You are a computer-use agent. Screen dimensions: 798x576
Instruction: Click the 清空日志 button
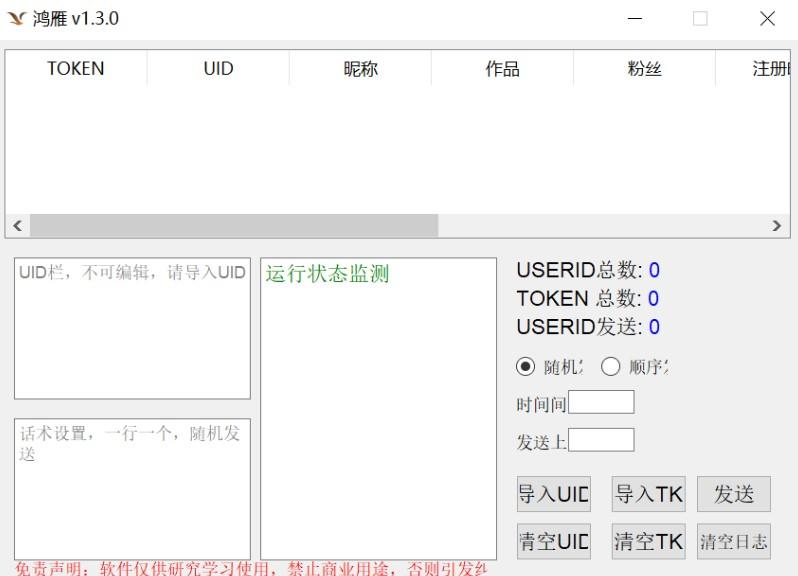[x=733, y=542]
